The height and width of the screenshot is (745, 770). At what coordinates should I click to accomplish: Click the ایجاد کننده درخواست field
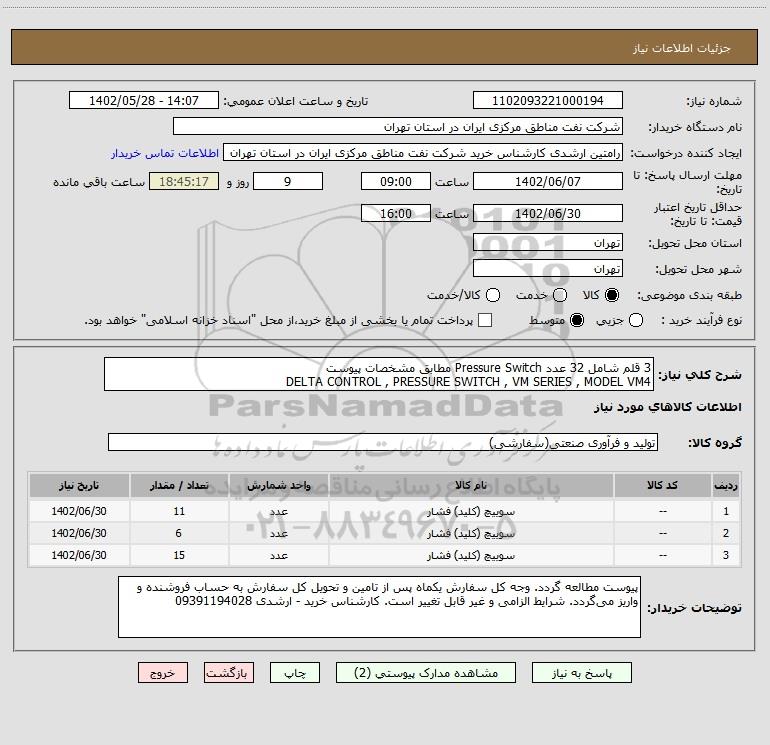pyautogui.click(x=423, y=152)
